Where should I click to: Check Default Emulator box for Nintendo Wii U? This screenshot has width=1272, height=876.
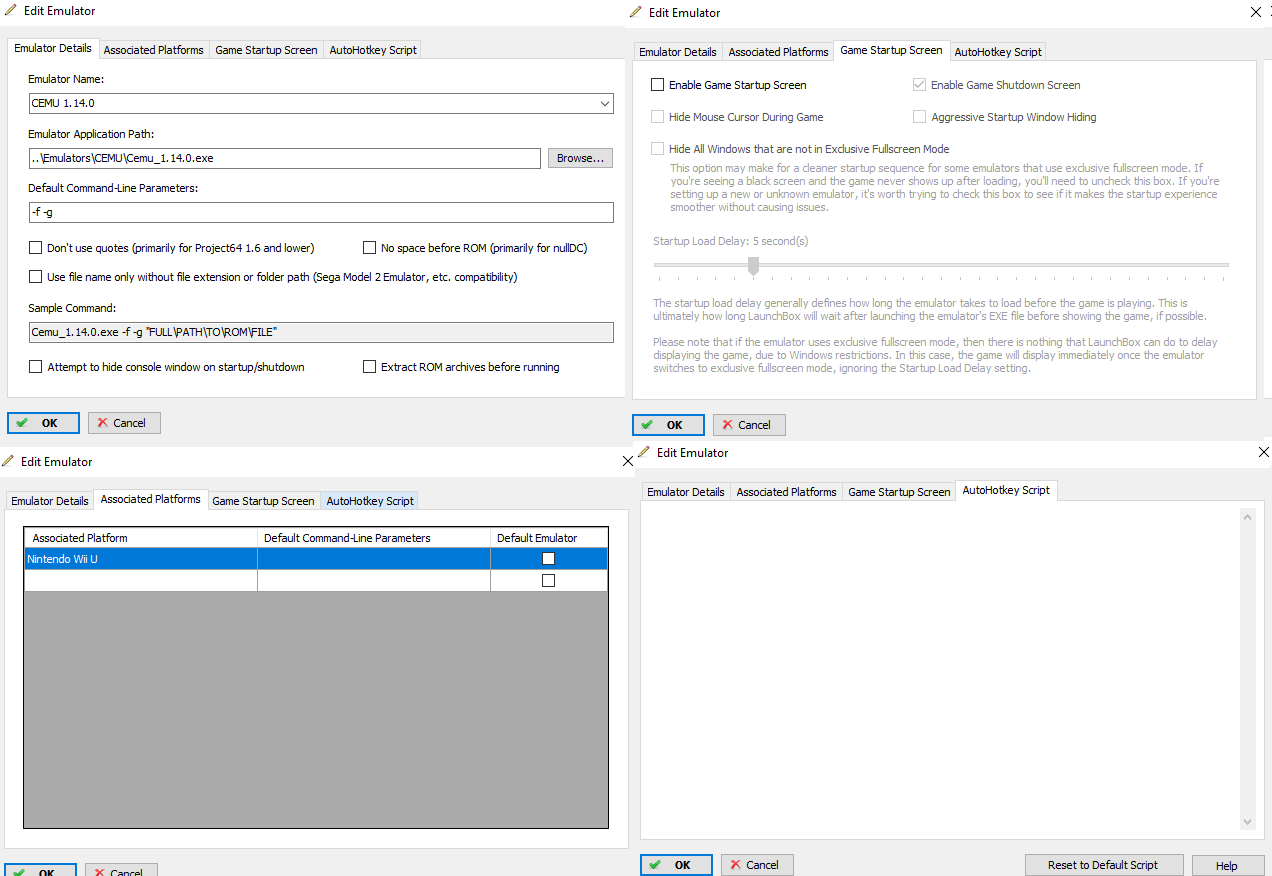[548, 559]
